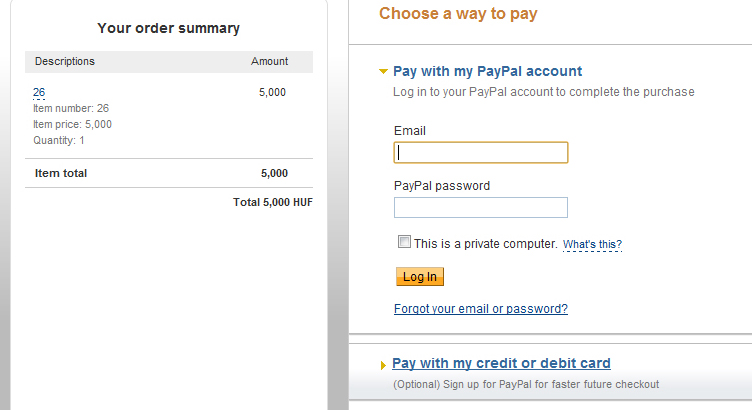Image resolution: width=752 pixels, height=410 pixels.
Task: Open the What's this? help link
Action: [592, 244]
